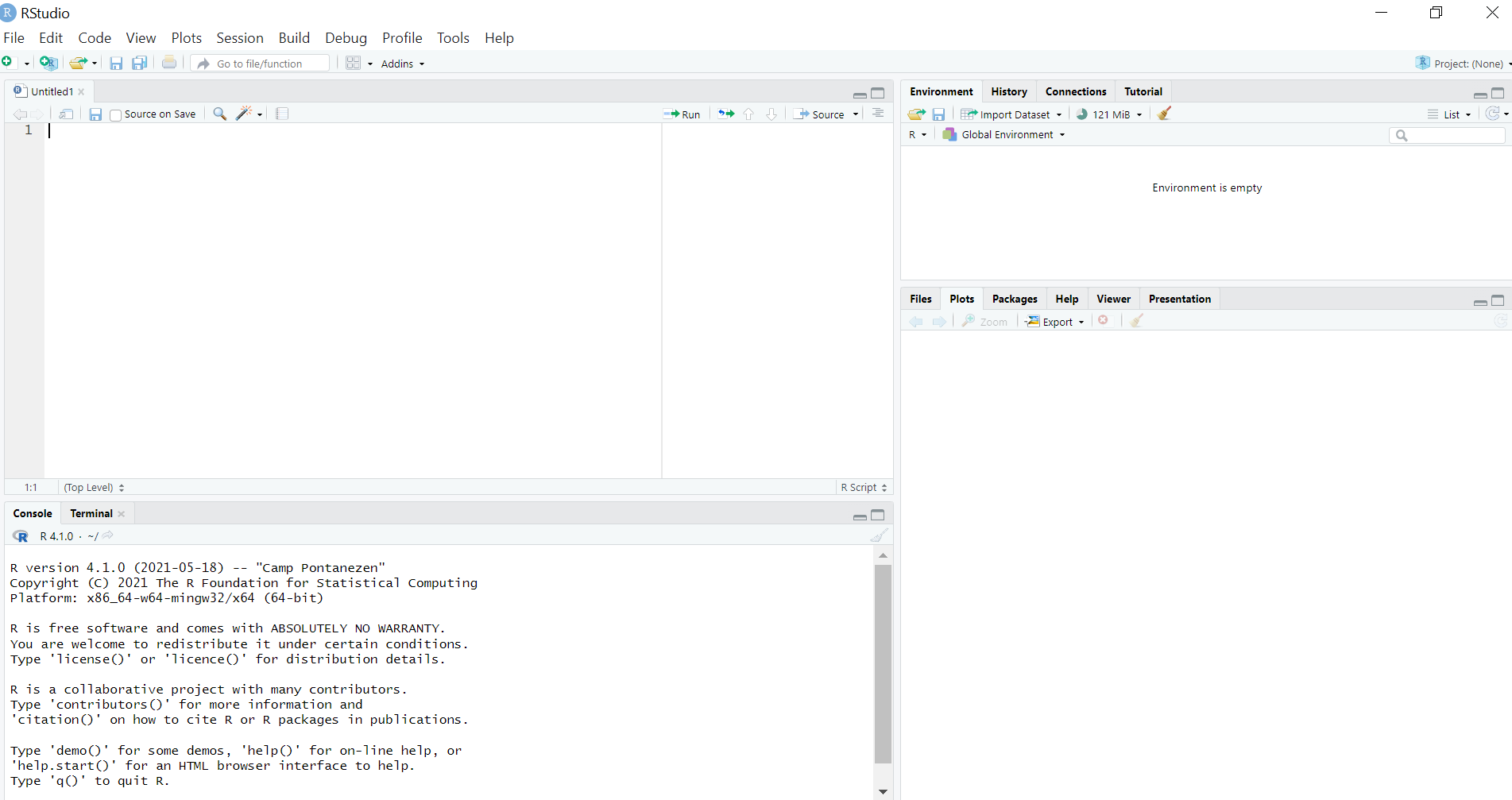
Task: Open New File dropdown arrow
Action: point(26,64)
